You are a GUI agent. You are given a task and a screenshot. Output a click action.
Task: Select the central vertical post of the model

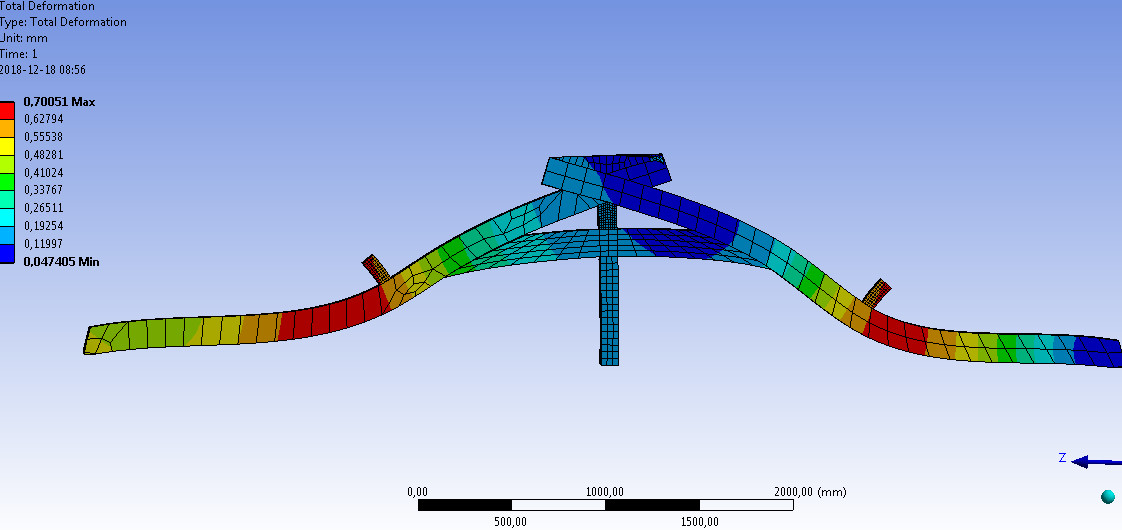pos(609,310)
